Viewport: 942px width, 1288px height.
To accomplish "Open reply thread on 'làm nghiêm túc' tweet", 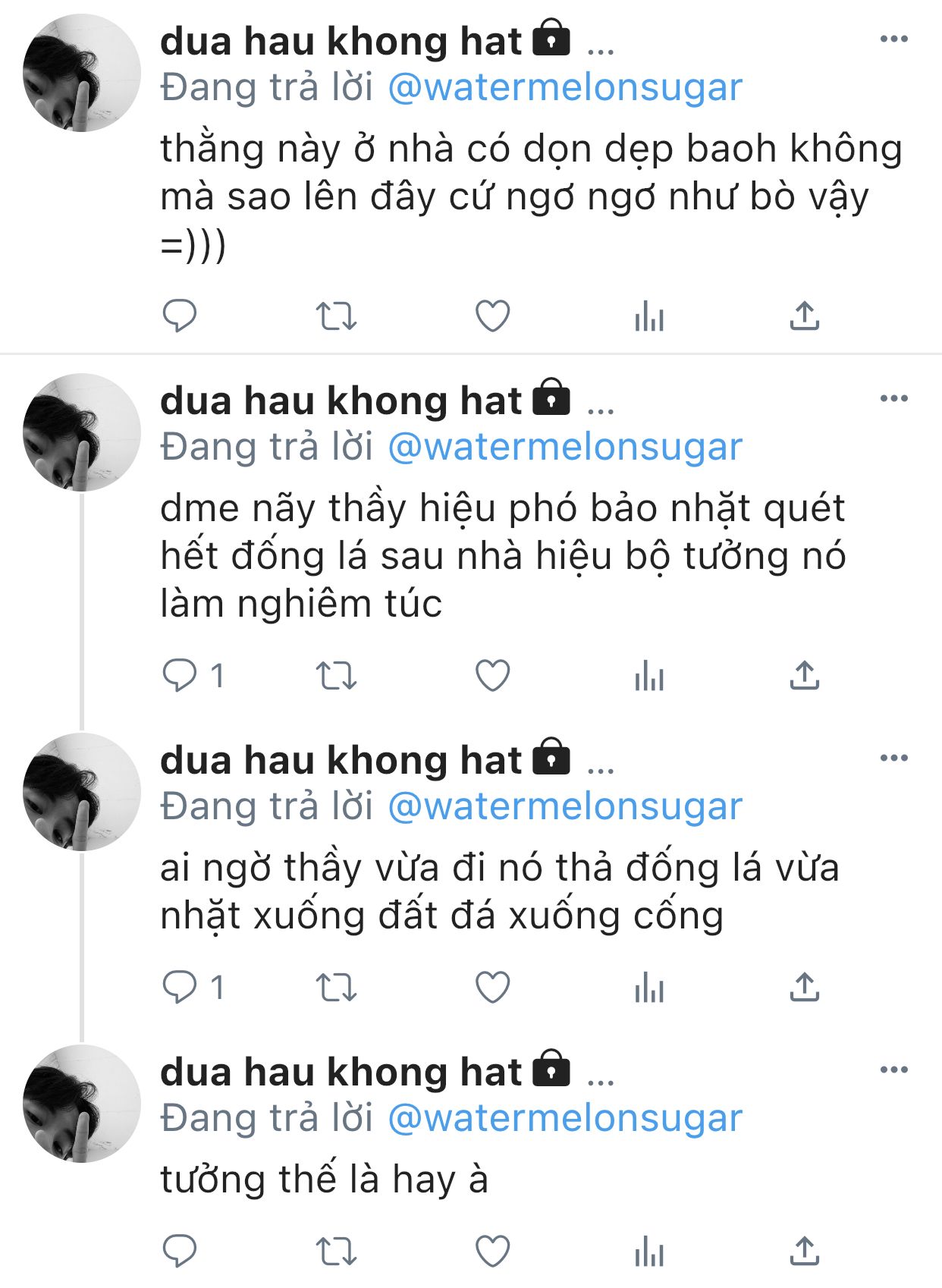I will tap(193, 676).
